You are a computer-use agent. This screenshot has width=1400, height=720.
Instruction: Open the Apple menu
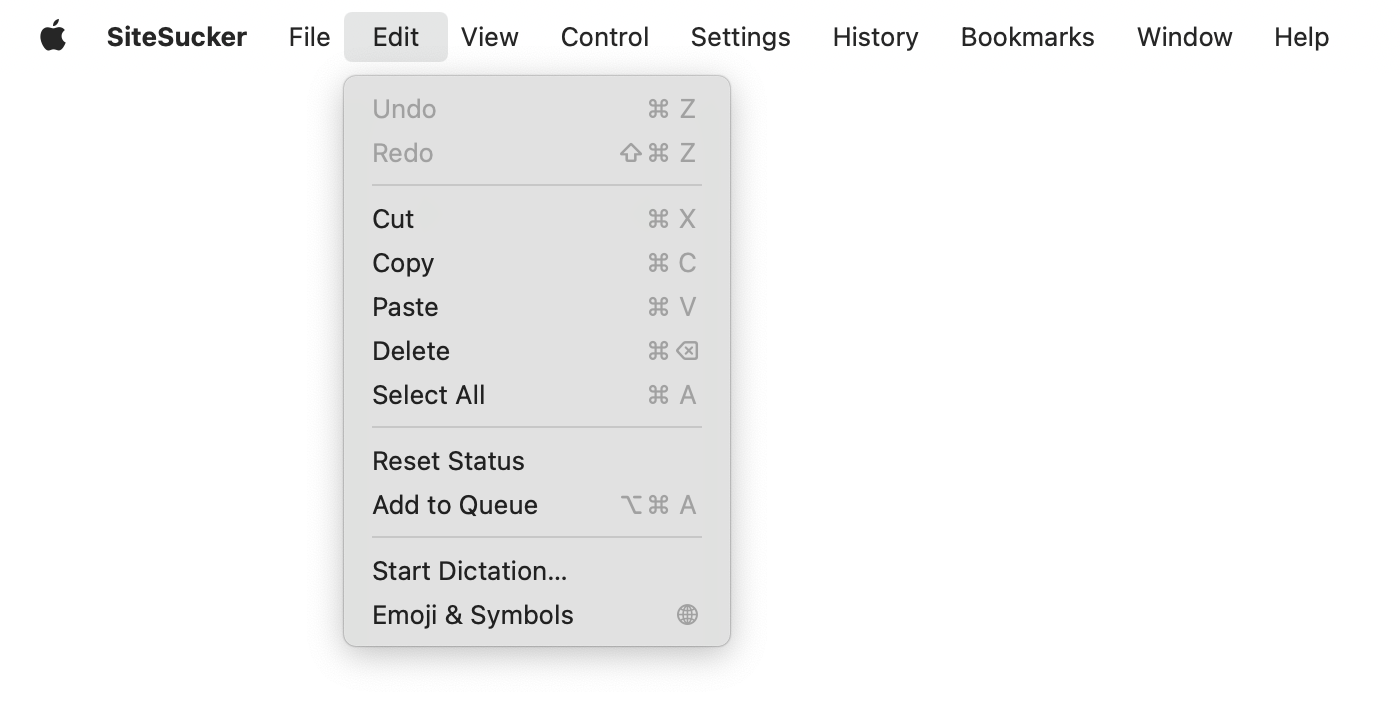click(55, 36)
